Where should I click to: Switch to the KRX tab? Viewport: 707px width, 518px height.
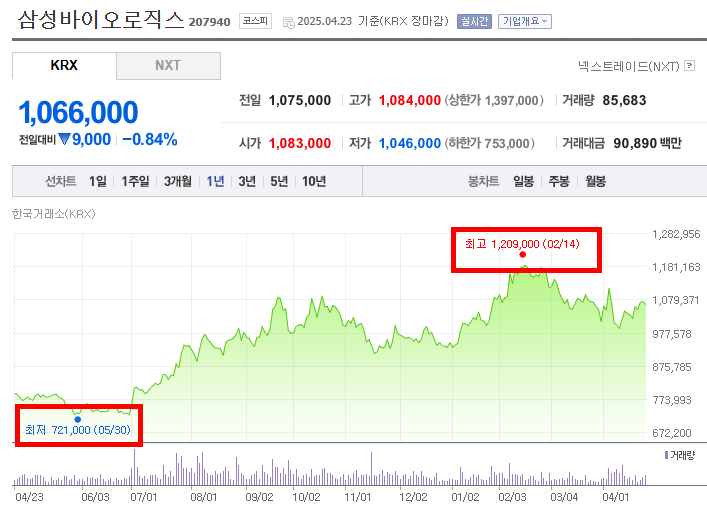tap(64, 66)
